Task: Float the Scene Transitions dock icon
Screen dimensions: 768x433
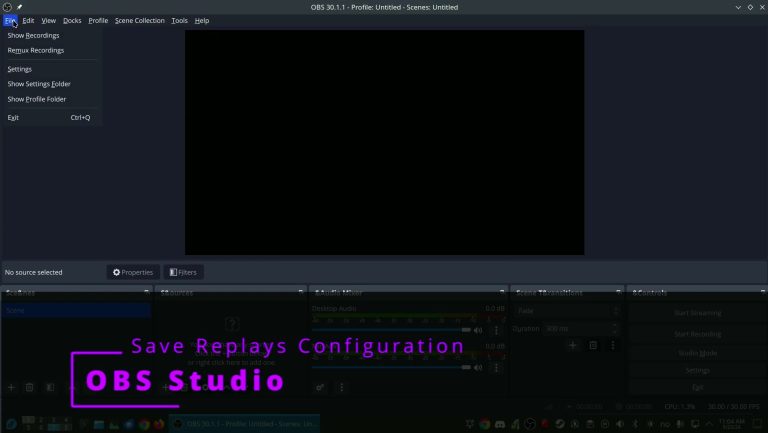Action: pyautogui.click(x=619, y=292)
